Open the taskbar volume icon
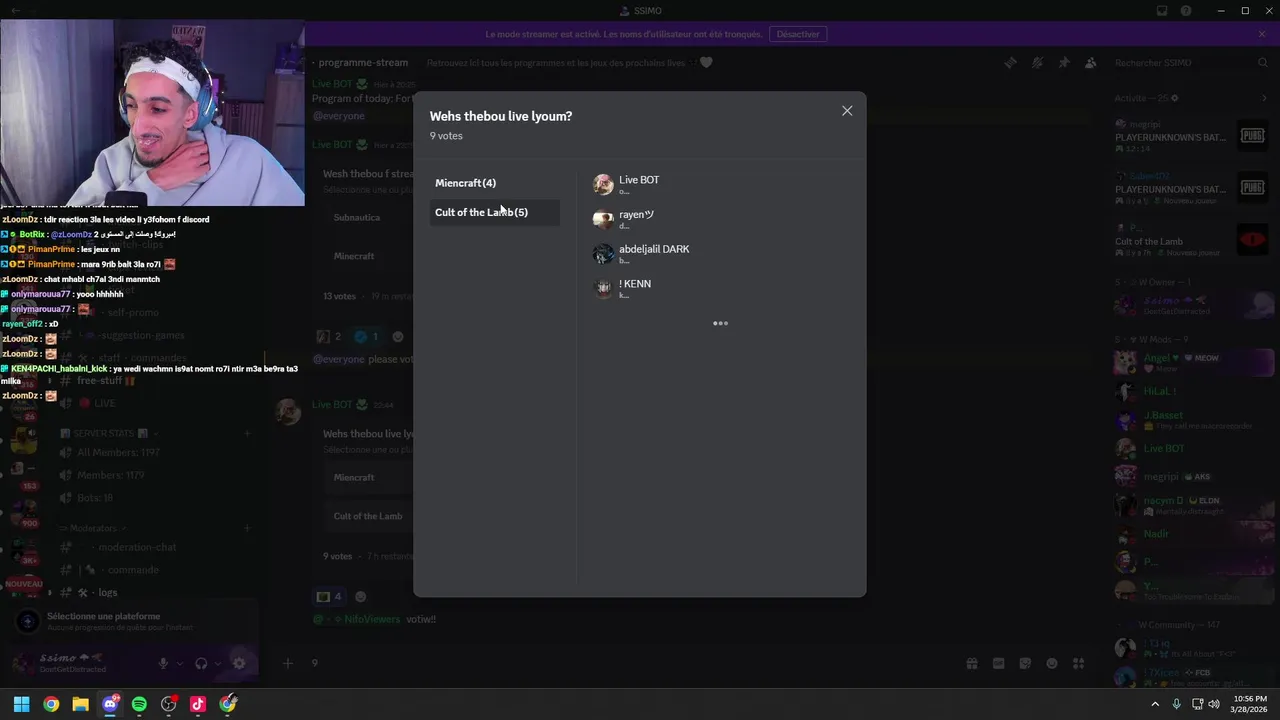The width and height of the screenshot is (1280, 720). pyautogui.click(x=1213, y=704)
